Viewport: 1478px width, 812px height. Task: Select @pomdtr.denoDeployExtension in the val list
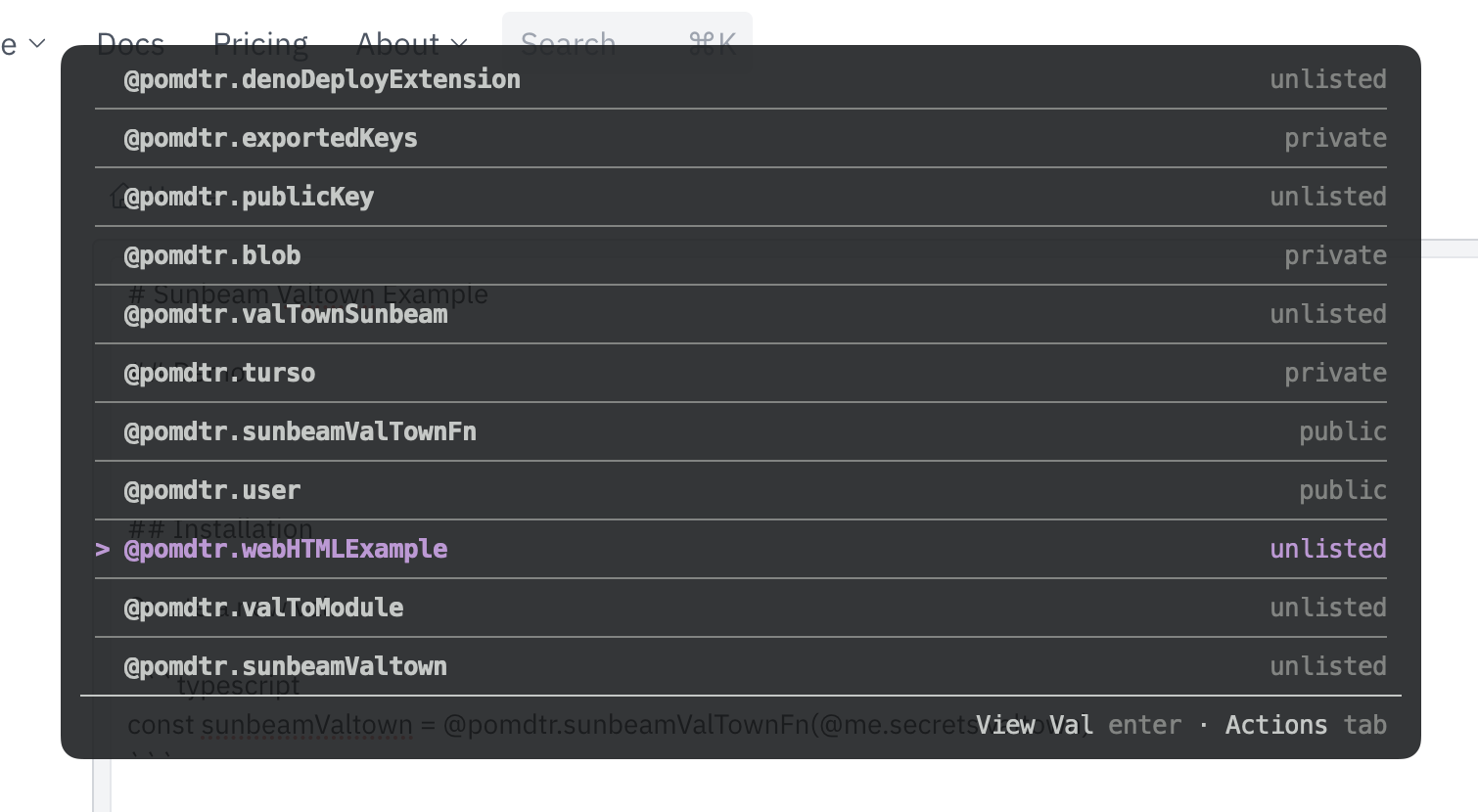tap(741, 79)
